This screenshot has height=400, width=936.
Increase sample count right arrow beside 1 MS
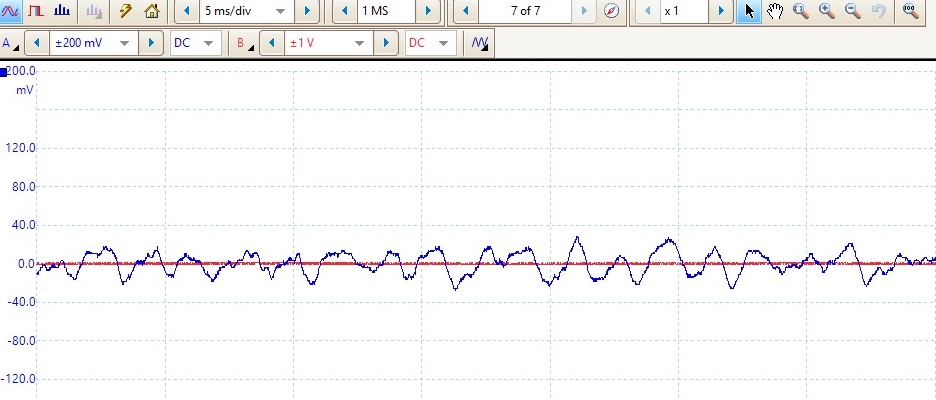pyautogui.click(x=428, y=11)
